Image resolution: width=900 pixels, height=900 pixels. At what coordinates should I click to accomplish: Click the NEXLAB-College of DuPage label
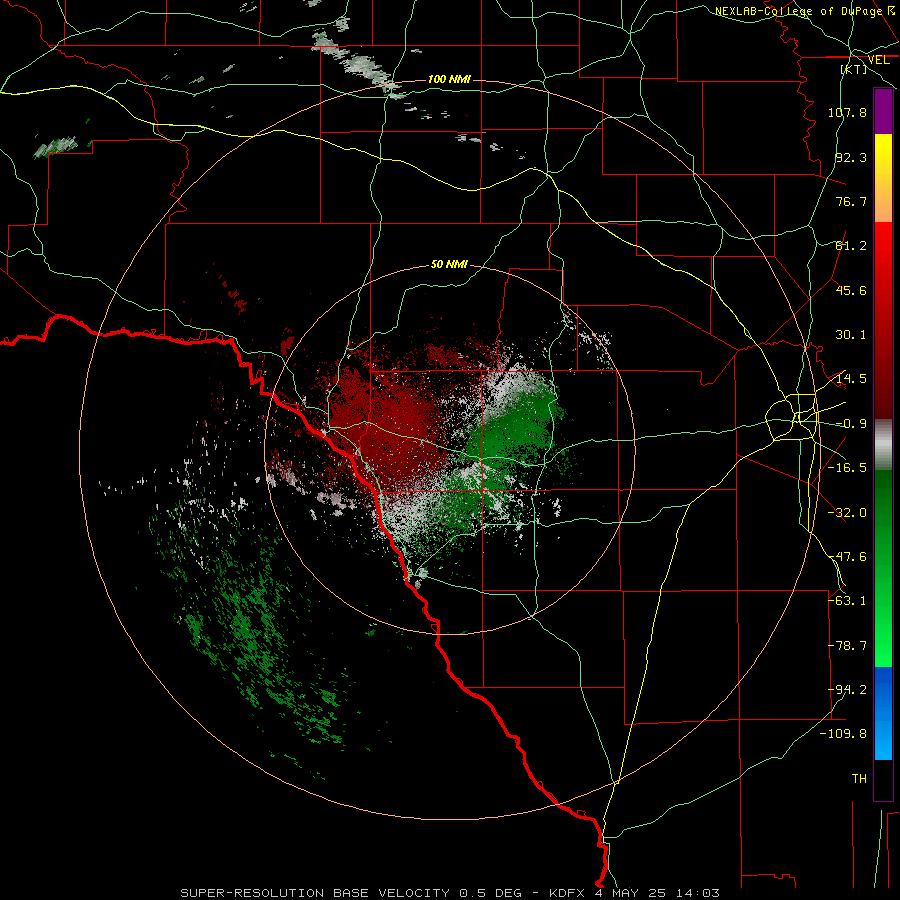tap(807, 11)
